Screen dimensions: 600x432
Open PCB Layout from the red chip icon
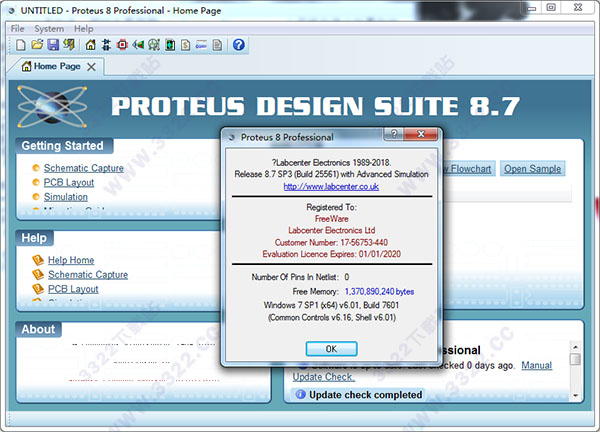point(122,45)
